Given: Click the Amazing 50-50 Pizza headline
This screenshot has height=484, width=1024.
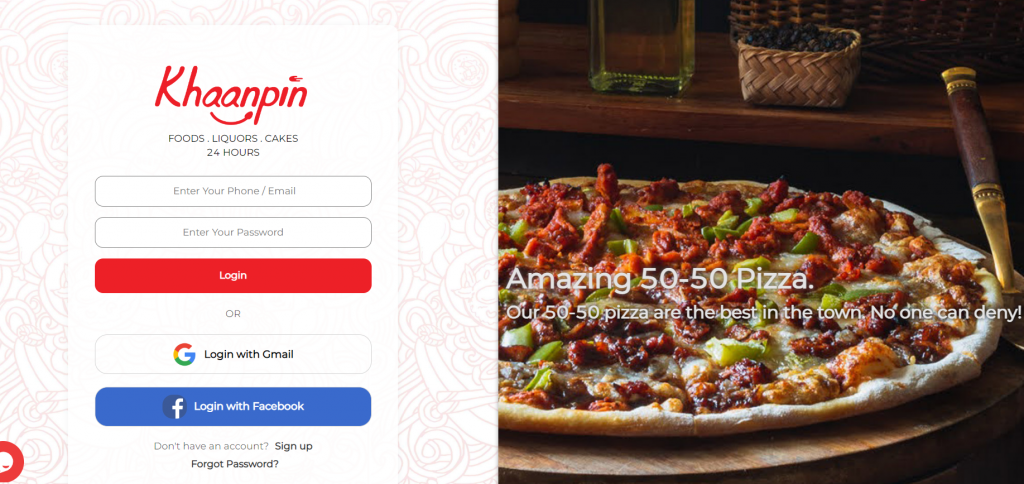Looking at the screenshot, I should (x=660, y=280).
